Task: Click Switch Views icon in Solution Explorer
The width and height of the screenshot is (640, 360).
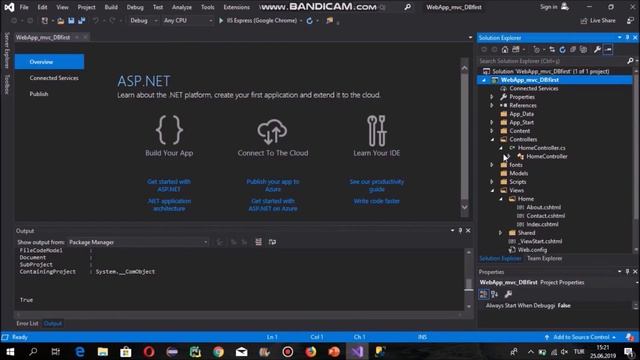Action: pyautogui.click(x=516, y=49)
